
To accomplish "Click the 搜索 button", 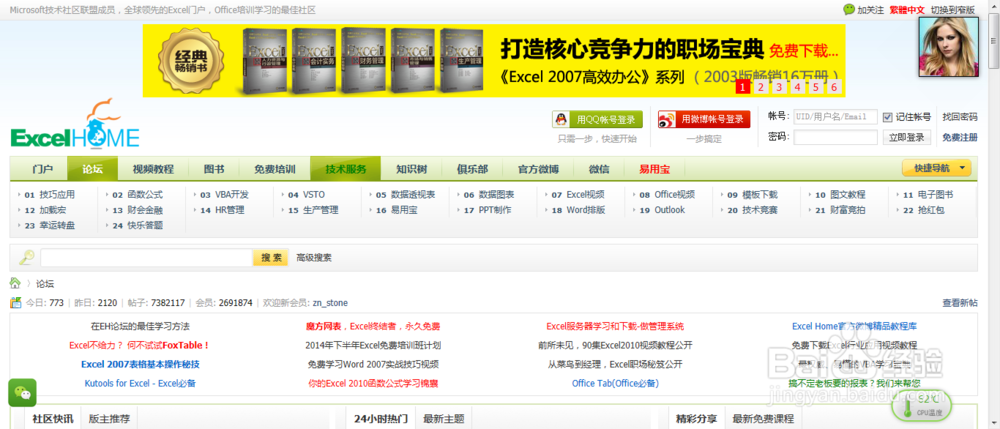I will (x=270, y=258).
